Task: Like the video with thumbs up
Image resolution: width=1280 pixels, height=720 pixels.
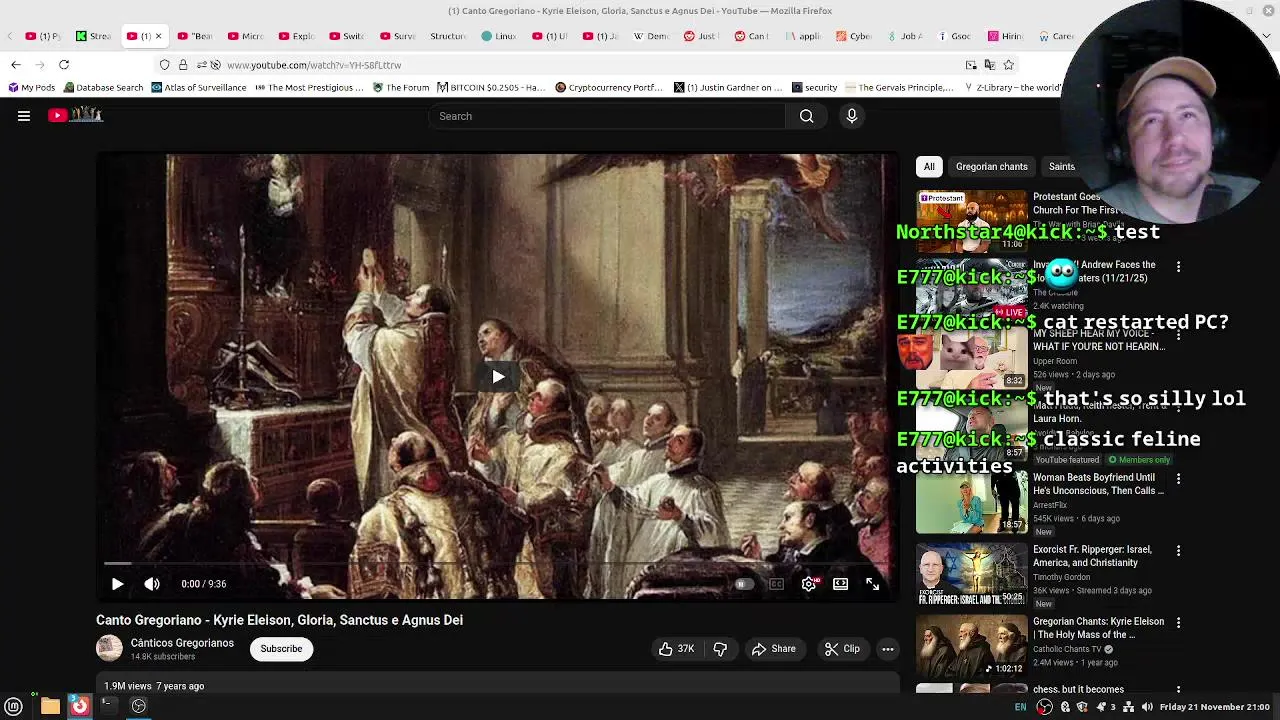Action: click(x=676, y=649)
